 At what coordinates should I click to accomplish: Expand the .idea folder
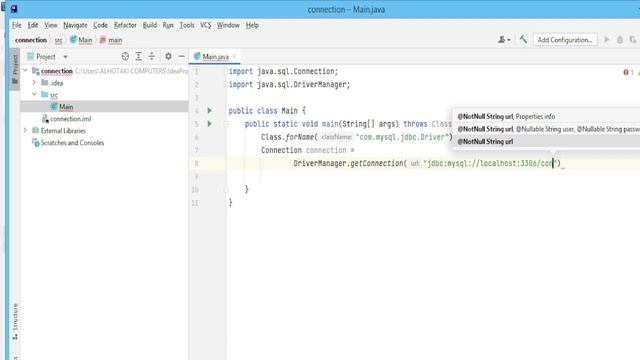tap(34, 82)
